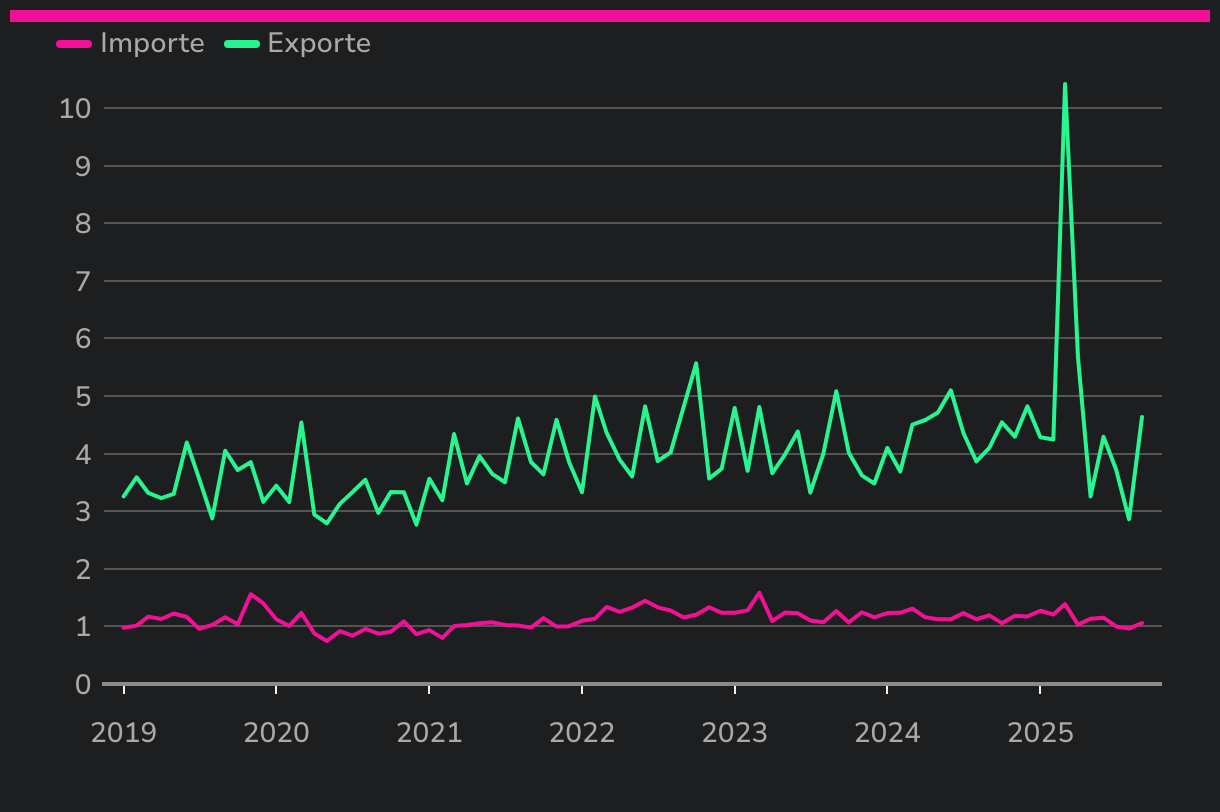
Task: Click the y-axis value 10
Action: (x=76, y=108)
